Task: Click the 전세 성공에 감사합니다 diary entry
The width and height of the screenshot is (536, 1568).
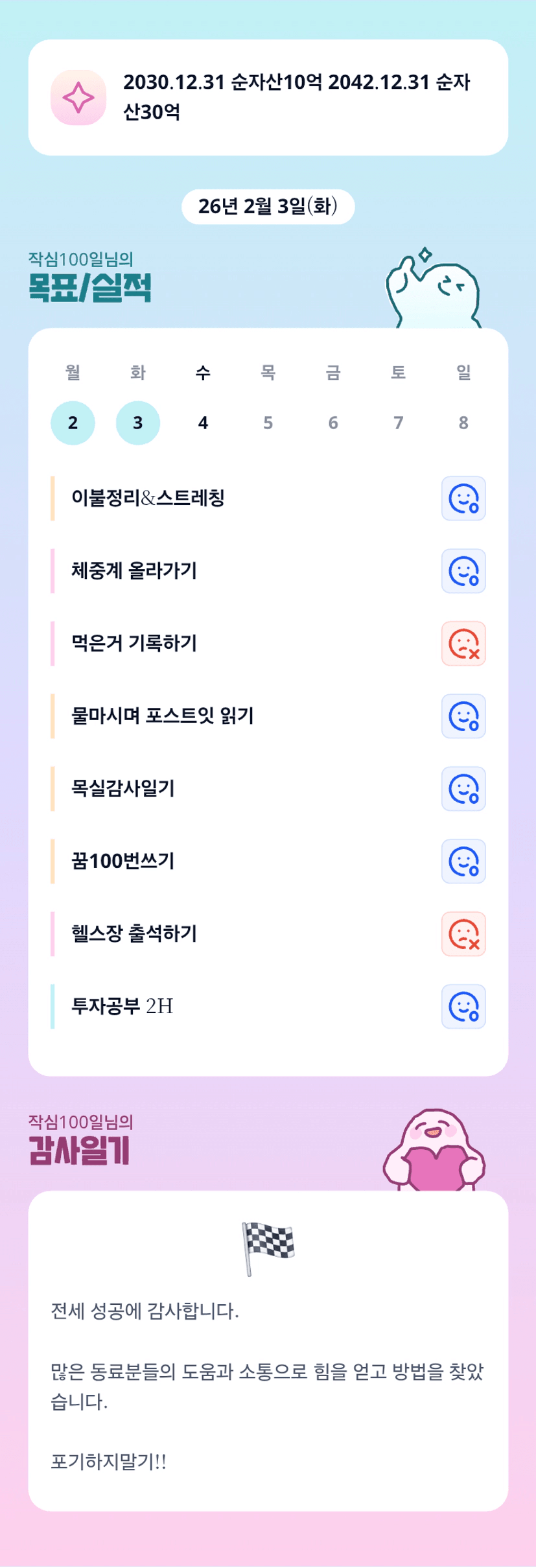Action: click(x=145, y=1311)
